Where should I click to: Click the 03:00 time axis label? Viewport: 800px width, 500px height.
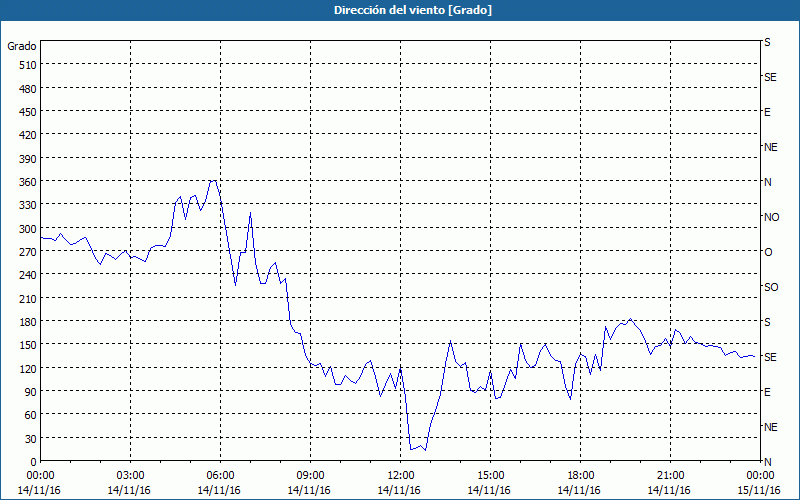130,476
